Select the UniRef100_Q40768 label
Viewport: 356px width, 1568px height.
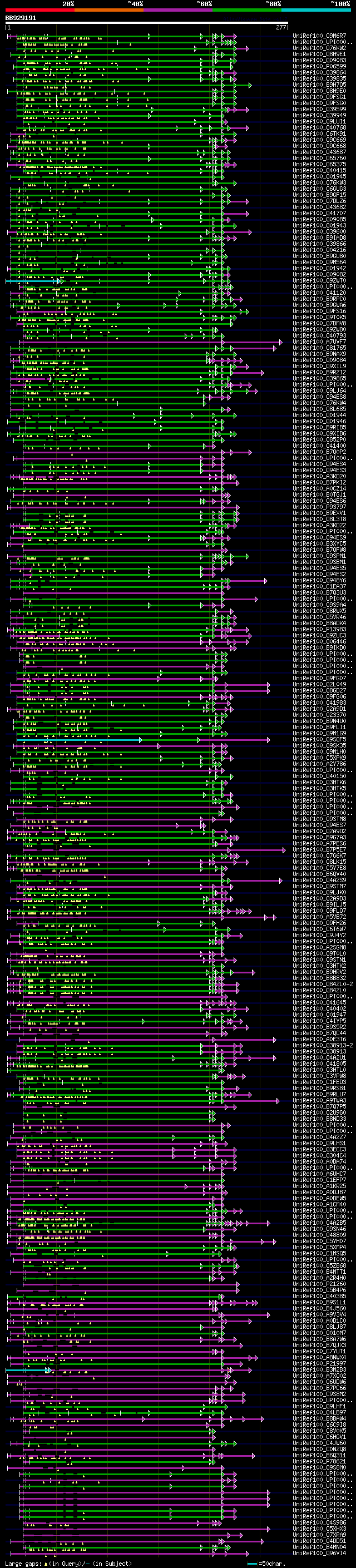pyautogui.click(x=319, y=128)
